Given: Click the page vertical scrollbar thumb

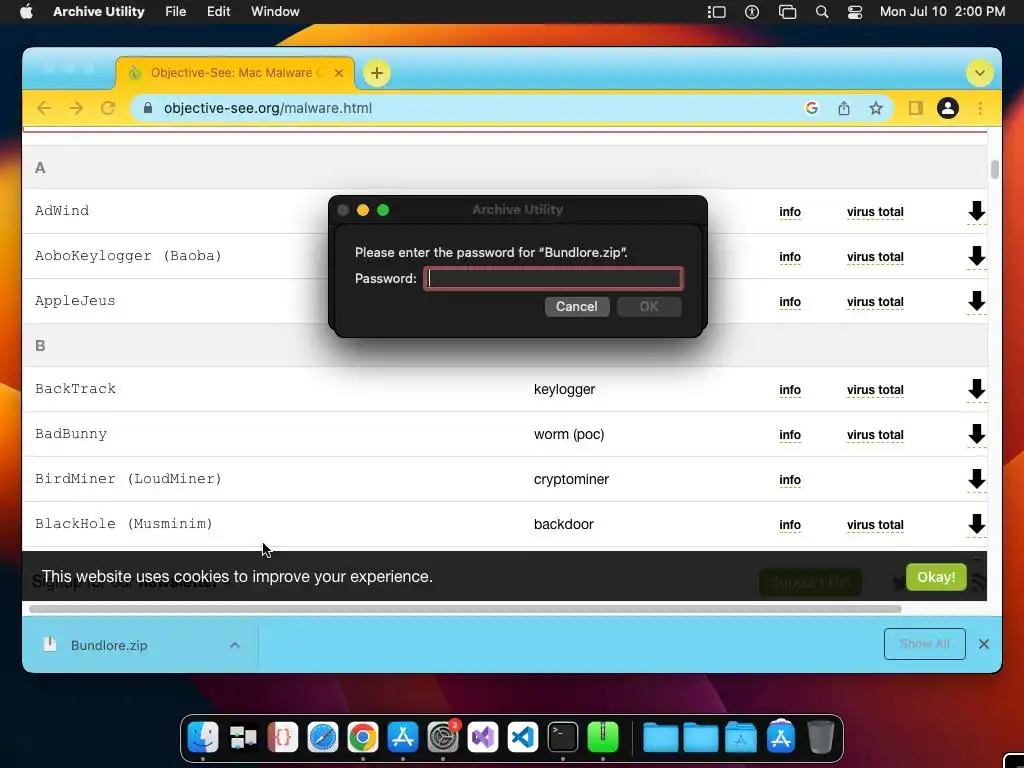Looking at the screenshot, I should [x=994, y=169].
